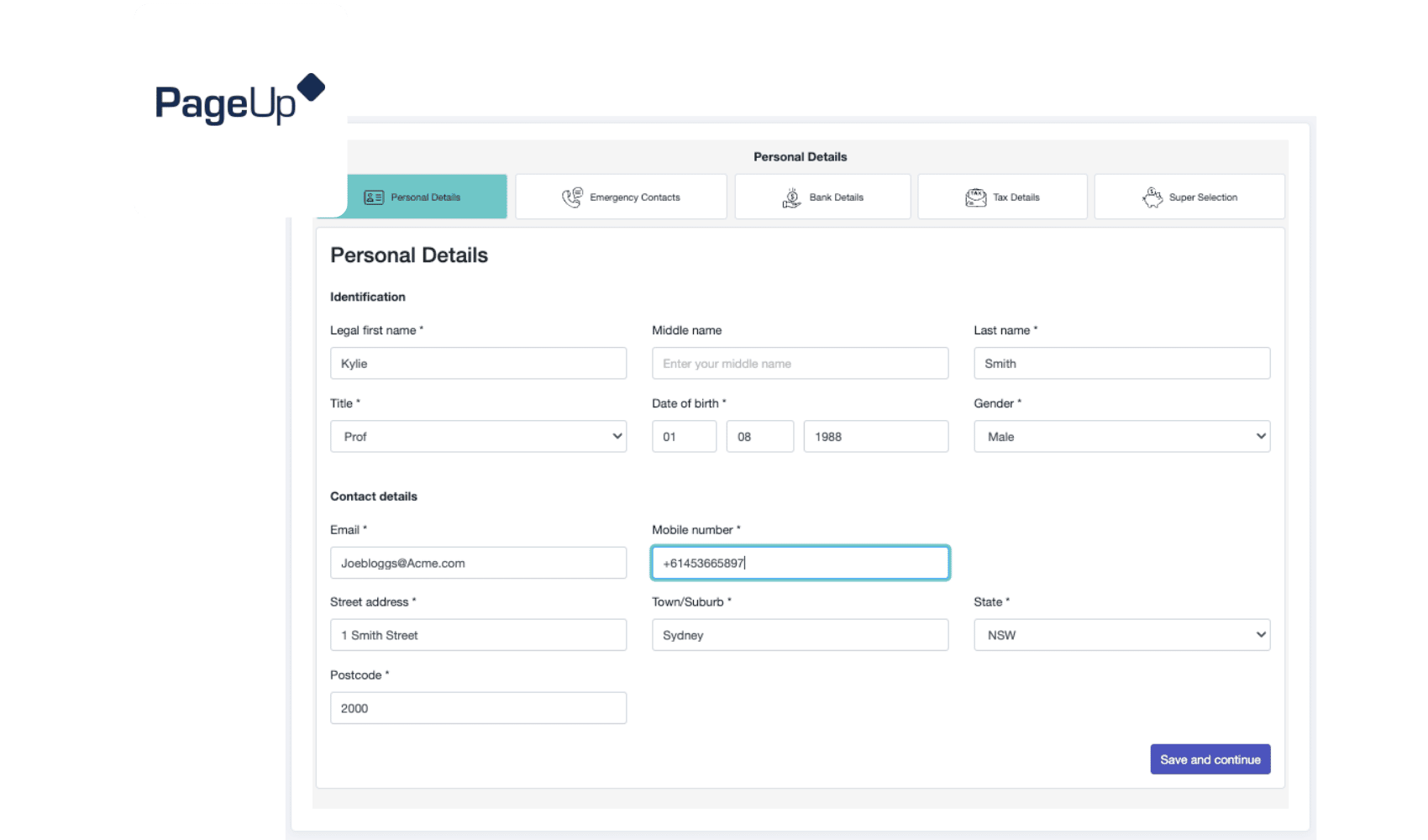Image resolution: width=1428 pixels, height=840 pixels.
Task: Open the State dropdown showing NSW
Action: [1121, 634]
